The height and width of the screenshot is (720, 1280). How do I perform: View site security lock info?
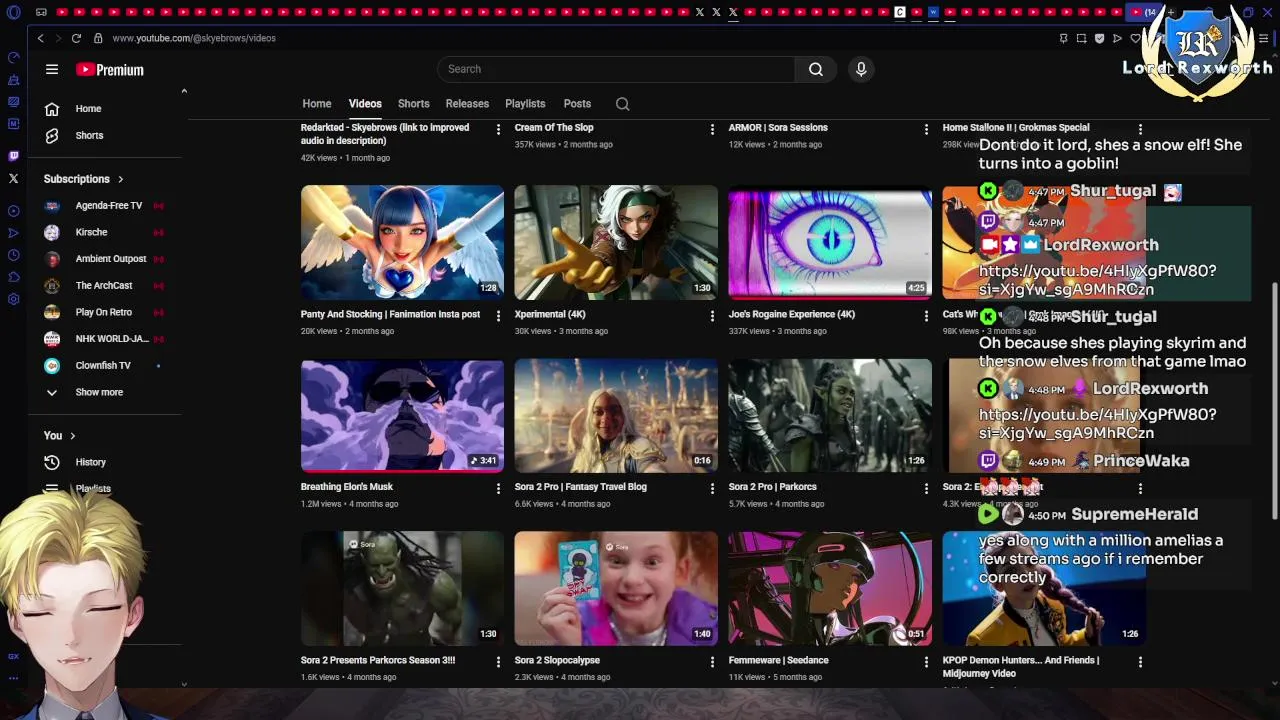coord(98,38)
